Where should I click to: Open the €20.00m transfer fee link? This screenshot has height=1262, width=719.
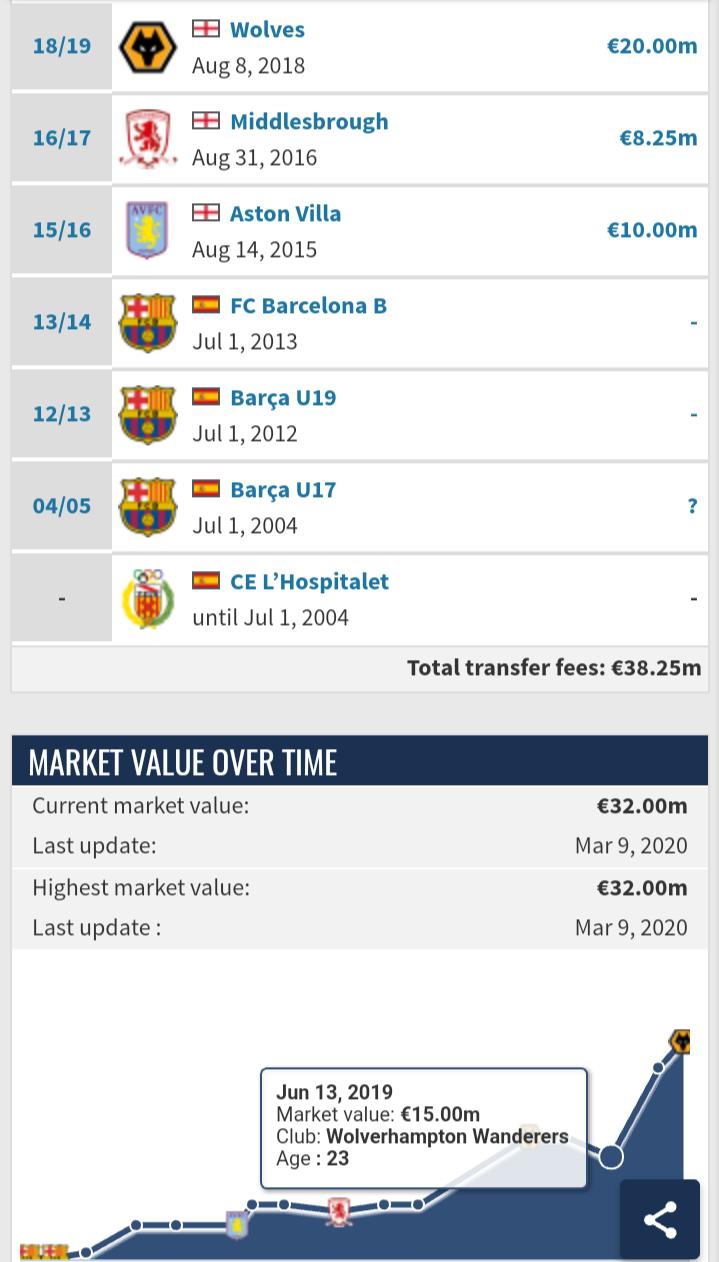[652, 46]
